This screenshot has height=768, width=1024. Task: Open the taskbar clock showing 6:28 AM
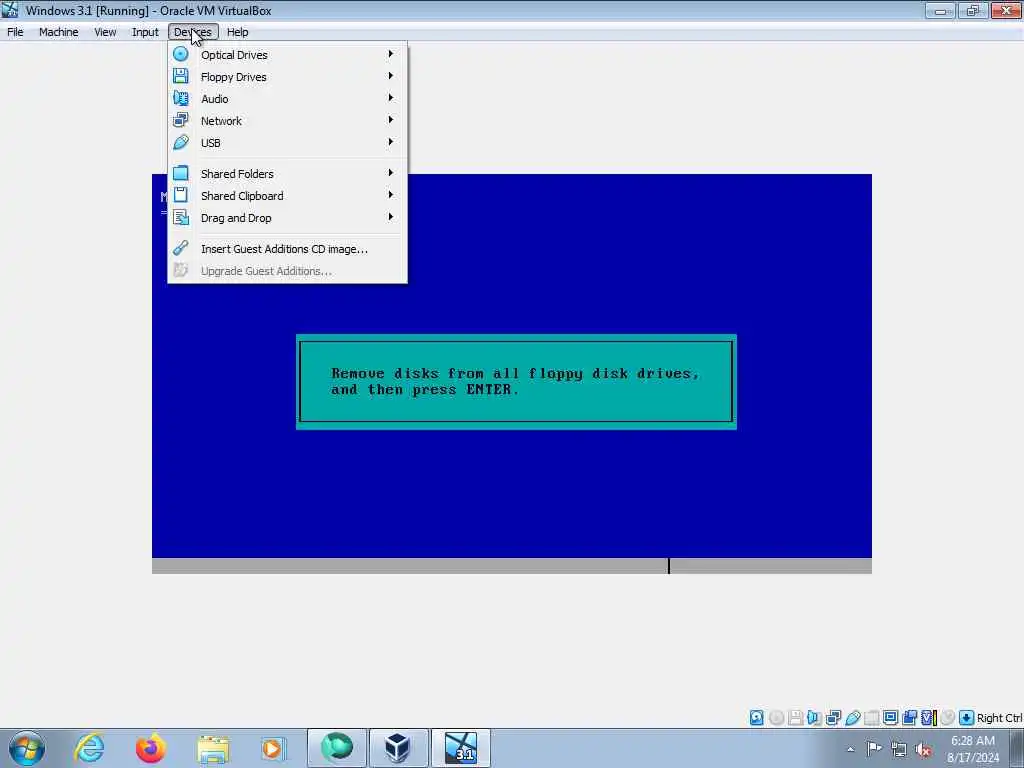[x=973, y=749]
